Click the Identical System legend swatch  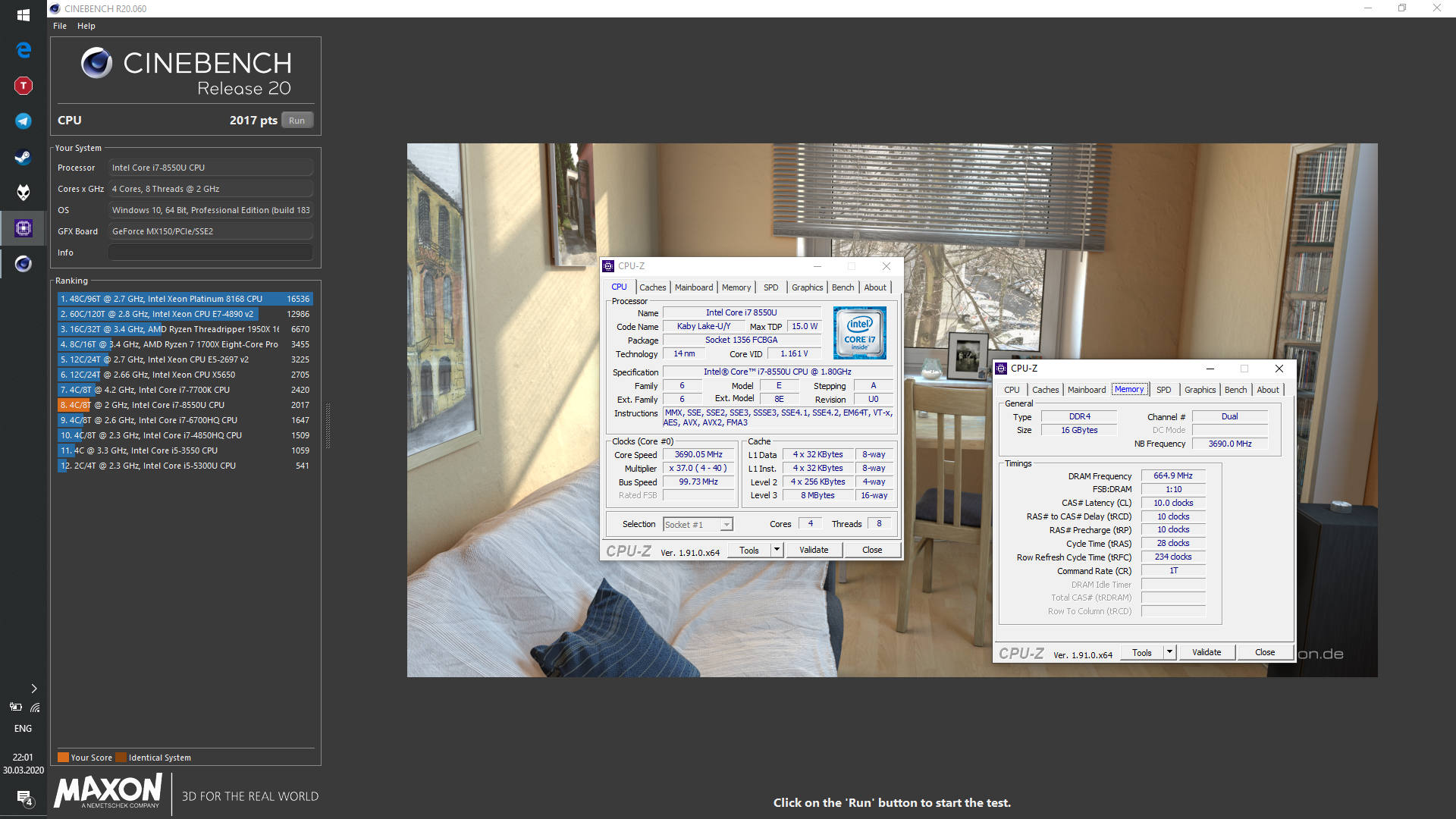121,758
